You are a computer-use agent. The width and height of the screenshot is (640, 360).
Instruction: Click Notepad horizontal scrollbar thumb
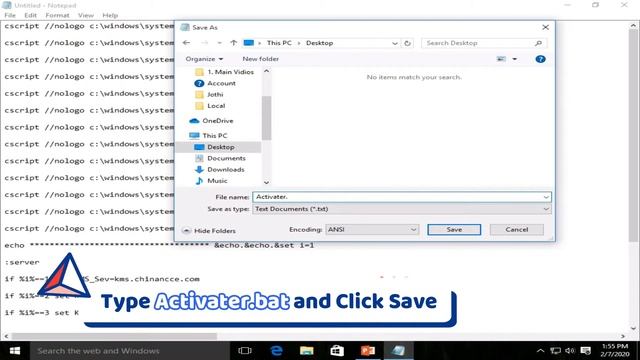click(x=114, y=336)
